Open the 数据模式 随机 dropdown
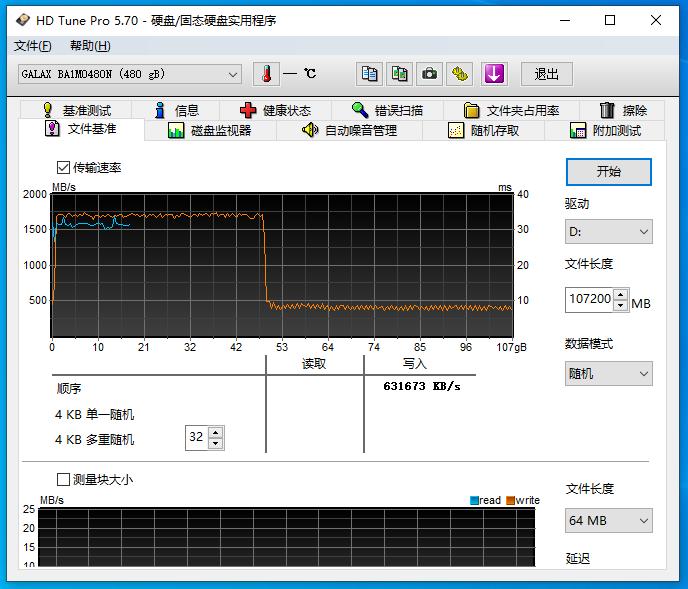 (x=609, y=374)
